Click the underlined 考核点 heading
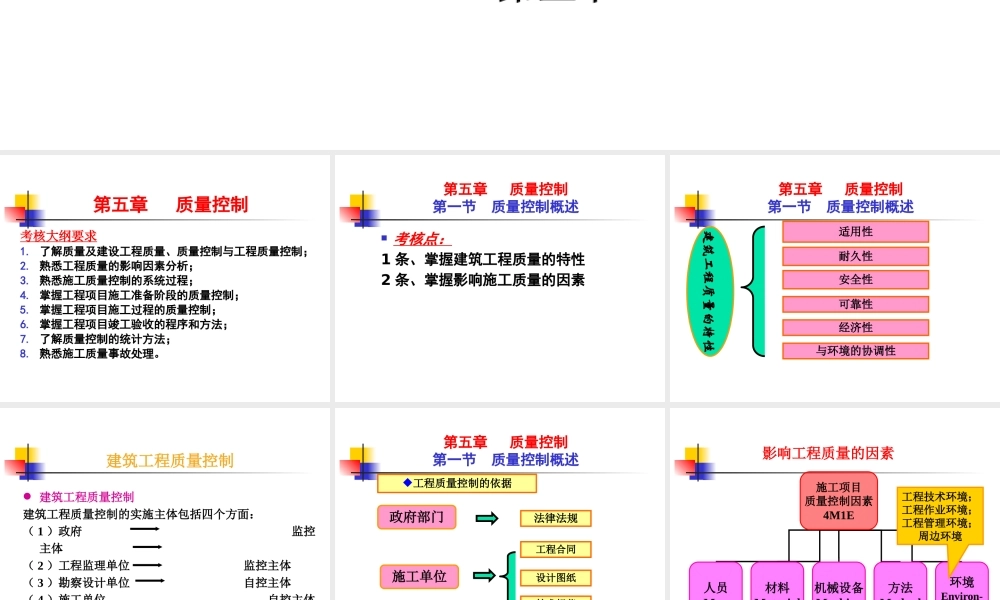 pos(420,239)
